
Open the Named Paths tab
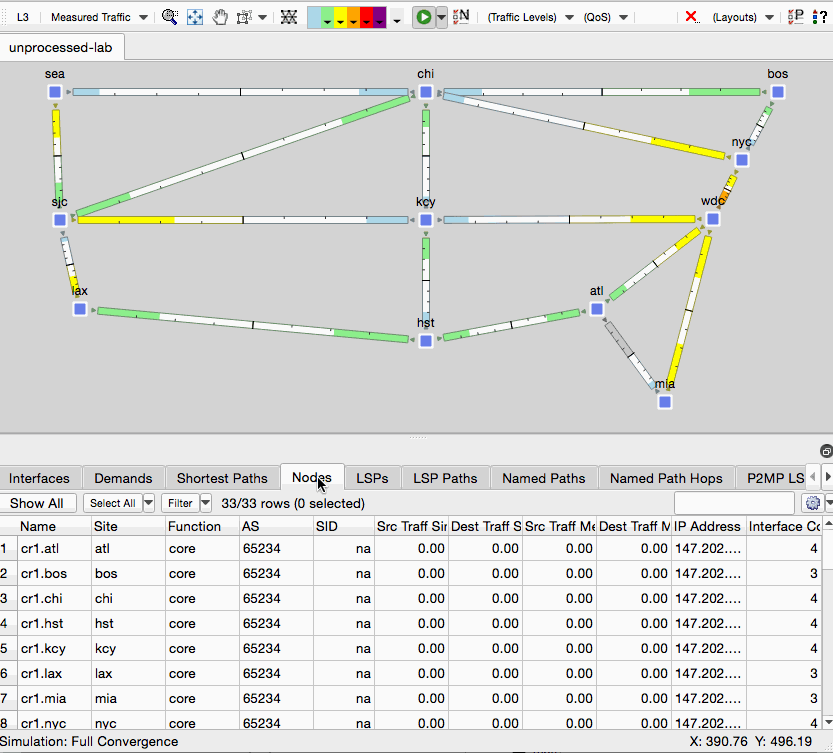tap(544, 478)
